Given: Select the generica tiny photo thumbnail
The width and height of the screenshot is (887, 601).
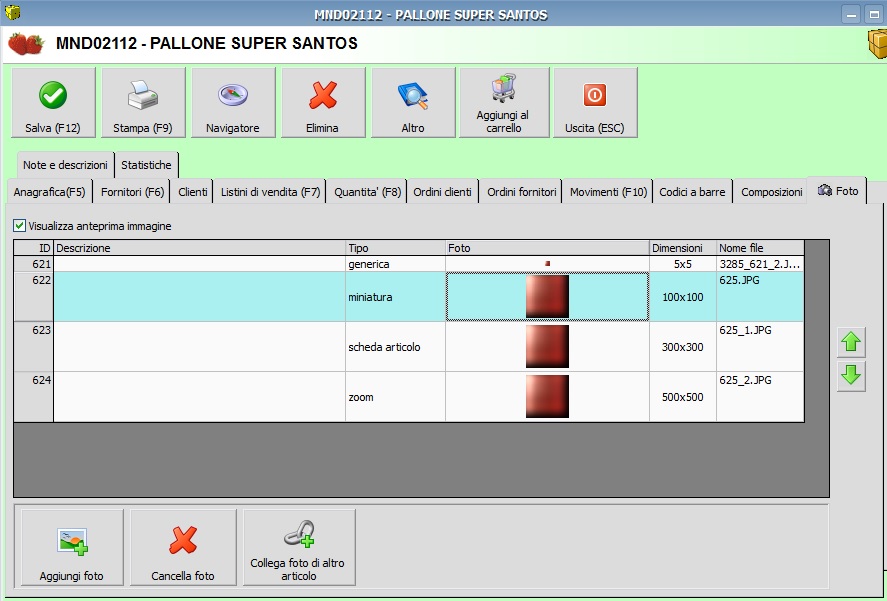Looking at the screenshot, I should [x=547, y=264].
